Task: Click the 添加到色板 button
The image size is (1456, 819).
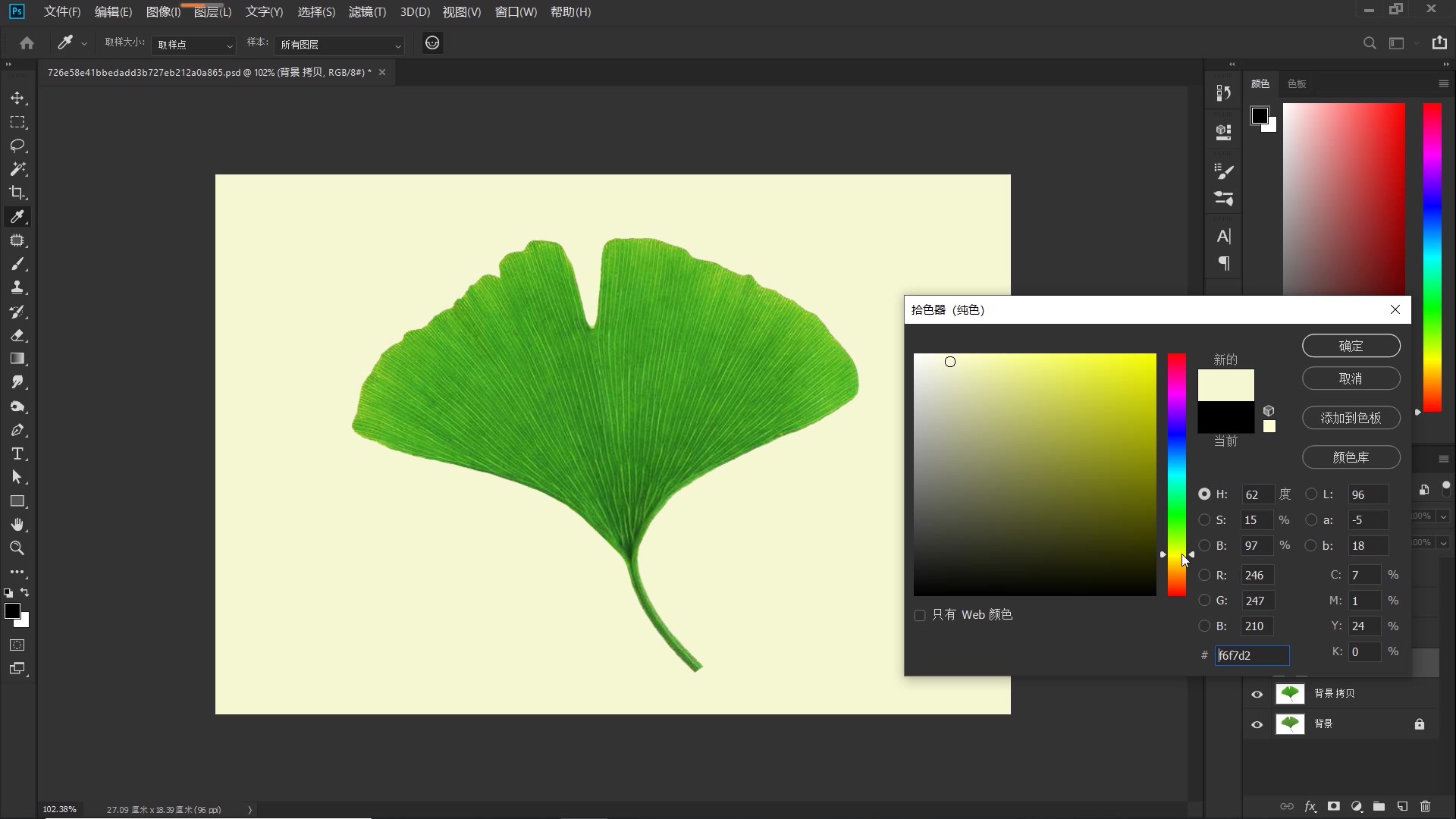Action: tap(1351, 418)
